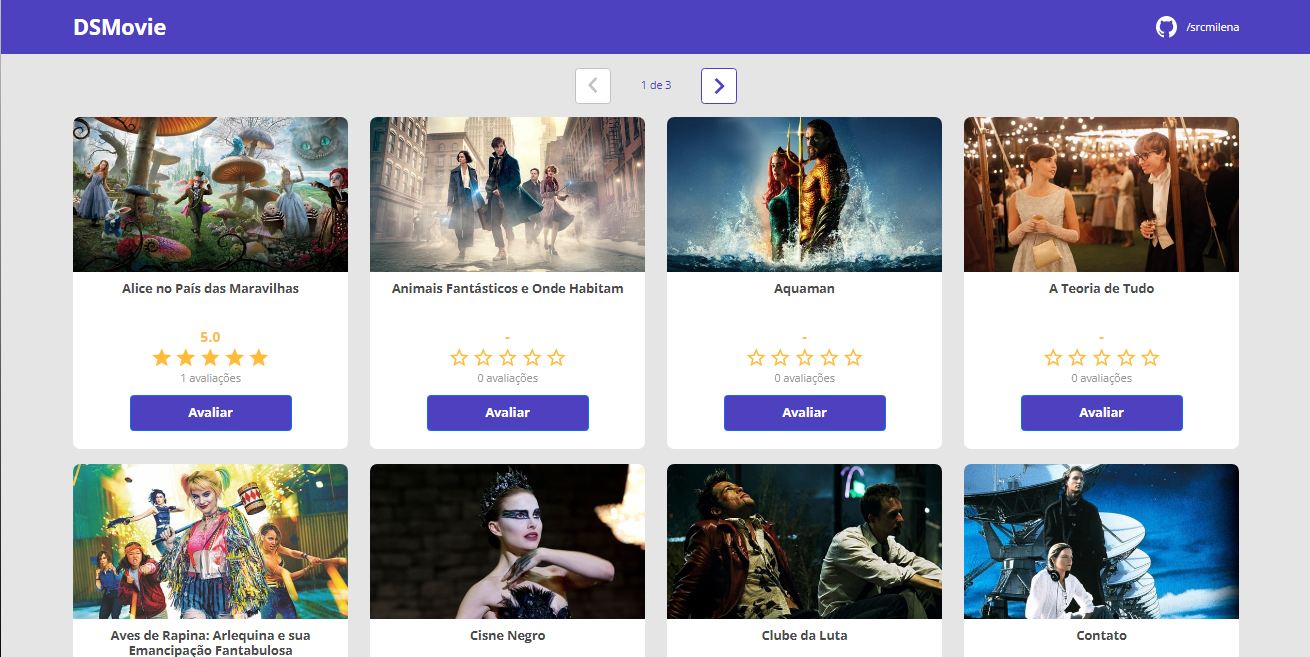
Task: Click the '1 de 3' page indicator
Action: (656, 86)
